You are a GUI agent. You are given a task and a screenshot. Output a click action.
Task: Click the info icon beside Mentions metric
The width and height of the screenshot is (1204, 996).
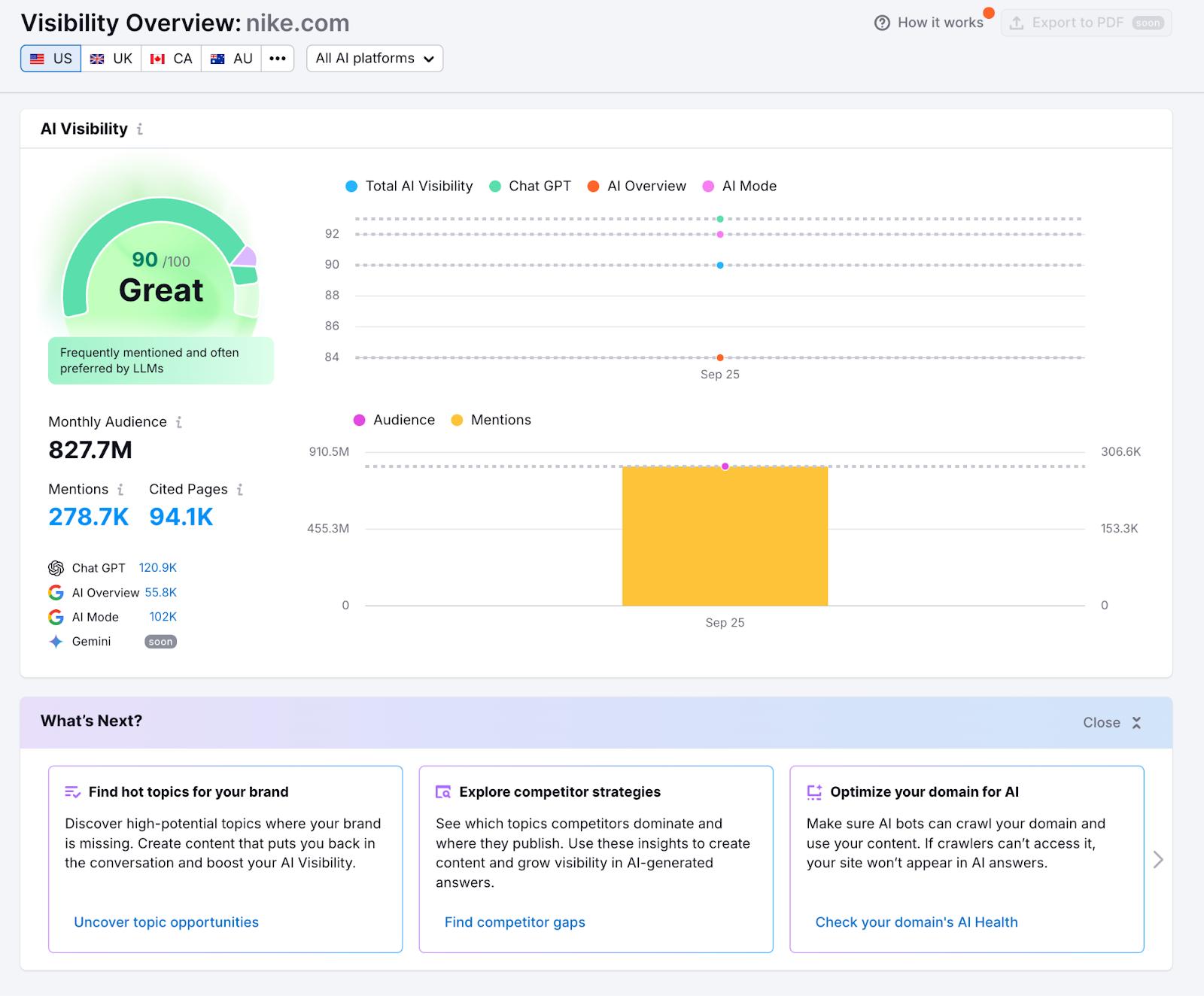point(120,490)
